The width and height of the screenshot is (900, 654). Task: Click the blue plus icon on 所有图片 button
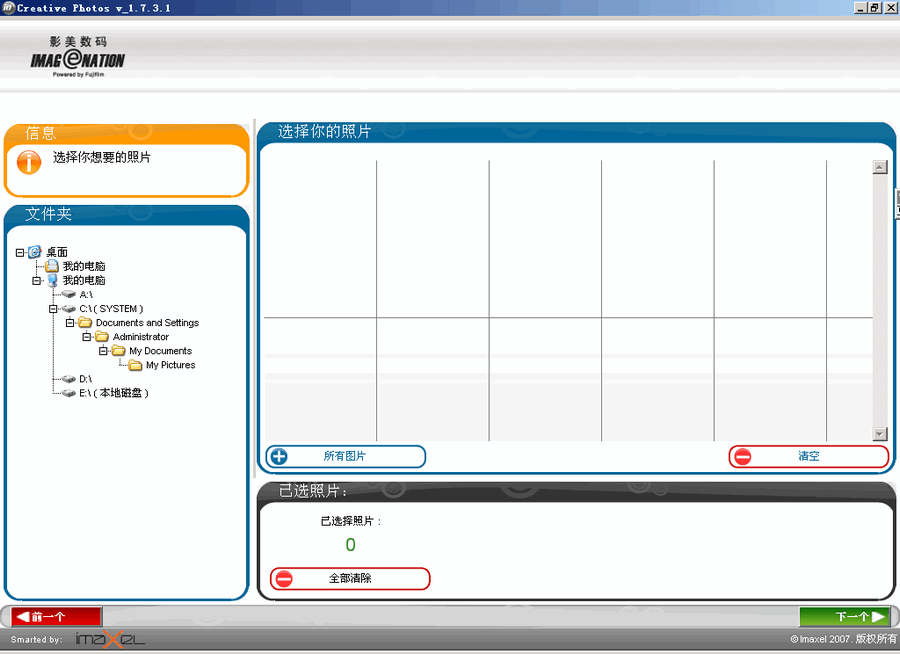pyautogui.click(x=278, y=457)
